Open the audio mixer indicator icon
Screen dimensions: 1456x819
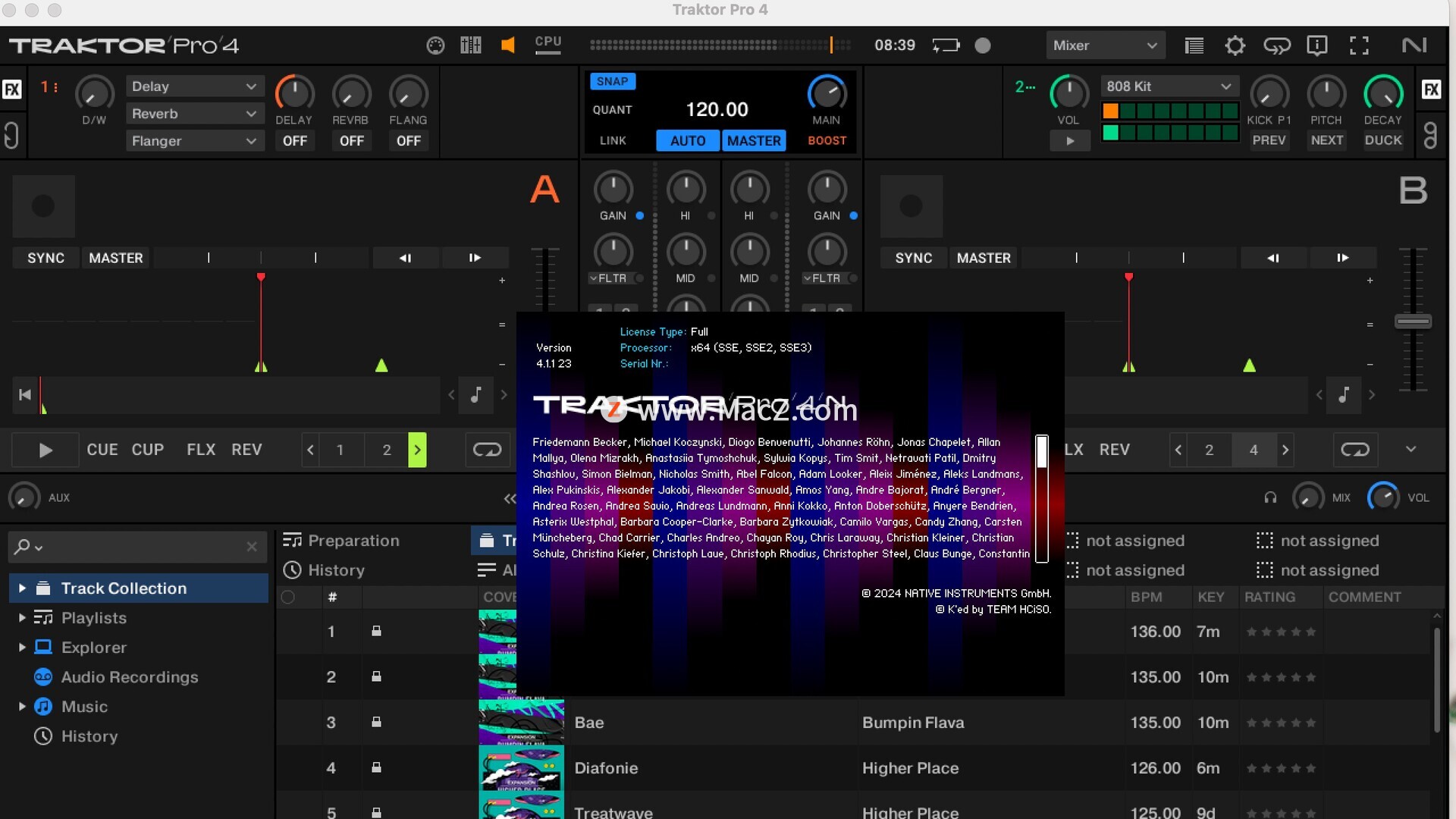pos(471,45)
